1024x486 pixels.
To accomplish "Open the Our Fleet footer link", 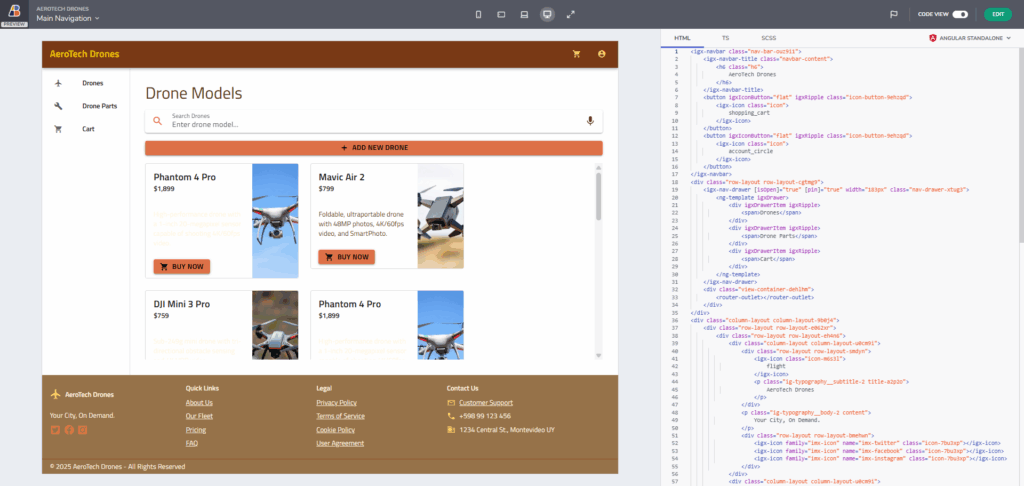I will (x=199, y=416).
